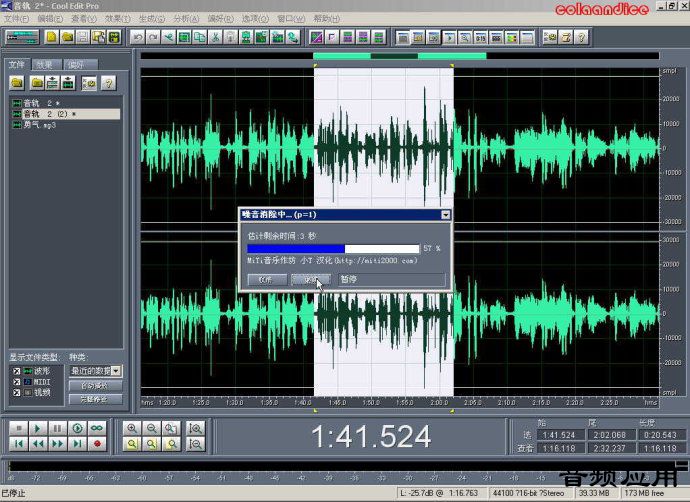Jump to end with the skip-forward button
The width and height of the screenshot is (690, 502).
pos(77,443)
